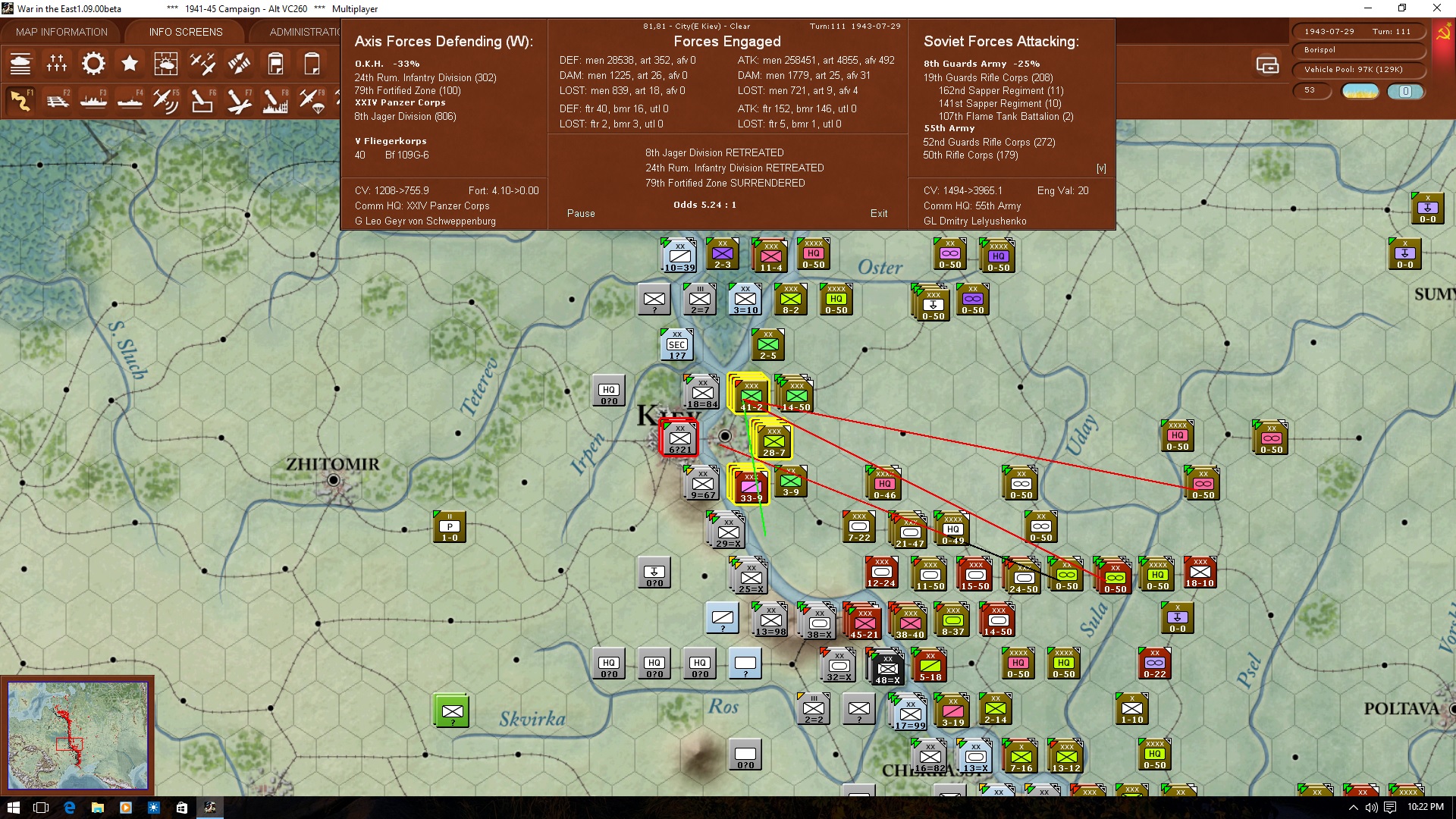Click the date and turn display
Image resolution: width=1456 pixels, height=819 pixels.
tap(1357, 31)
